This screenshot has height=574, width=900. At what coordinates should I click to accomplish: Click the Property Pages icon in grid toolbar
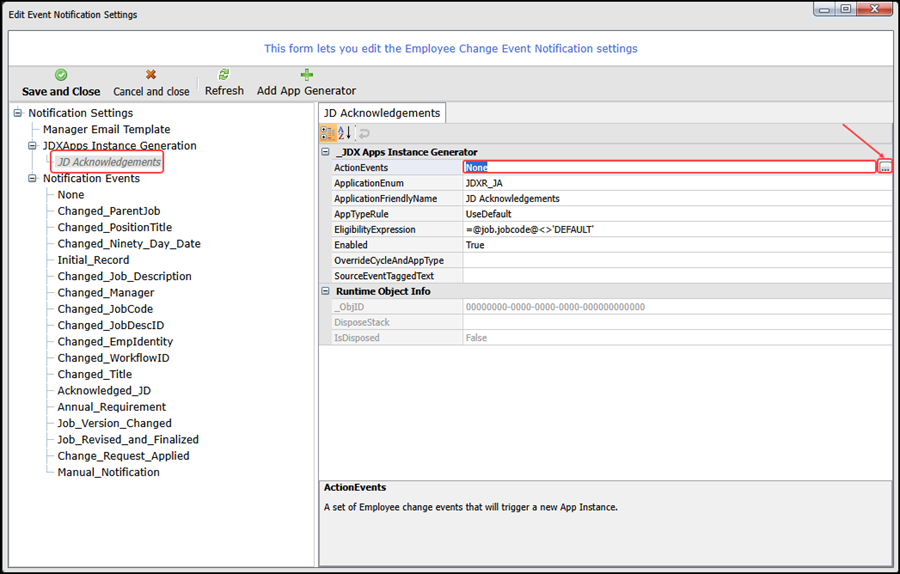coord(364,133)
